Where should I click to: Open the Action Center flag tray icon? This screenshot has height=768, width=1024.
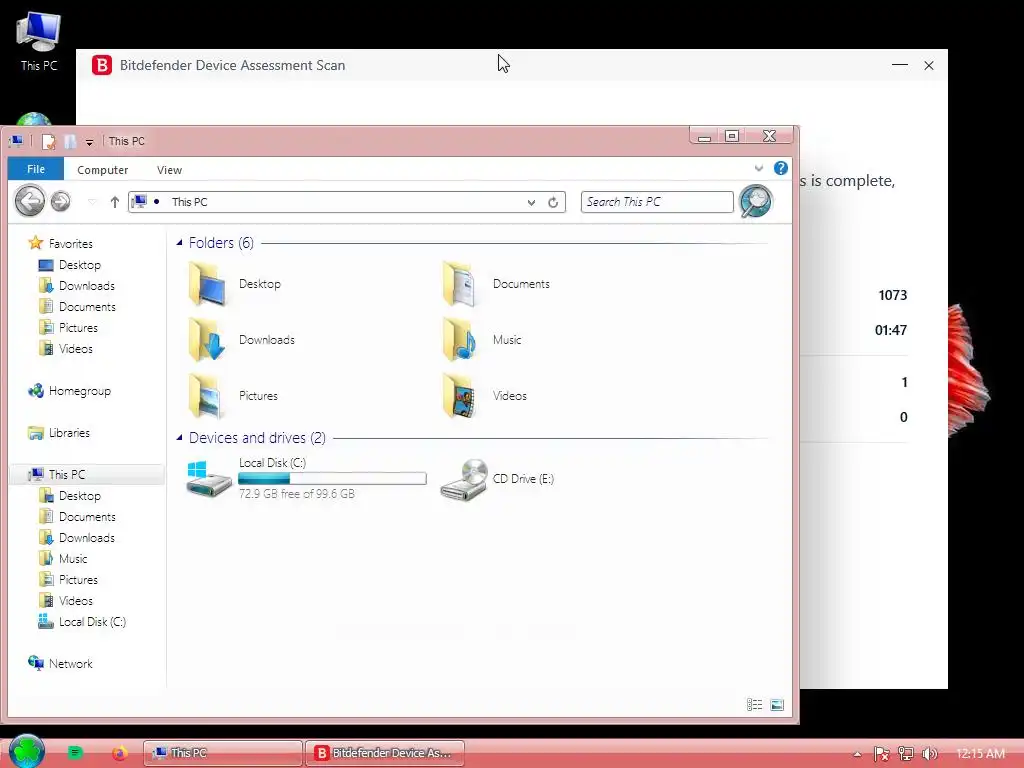882,754
